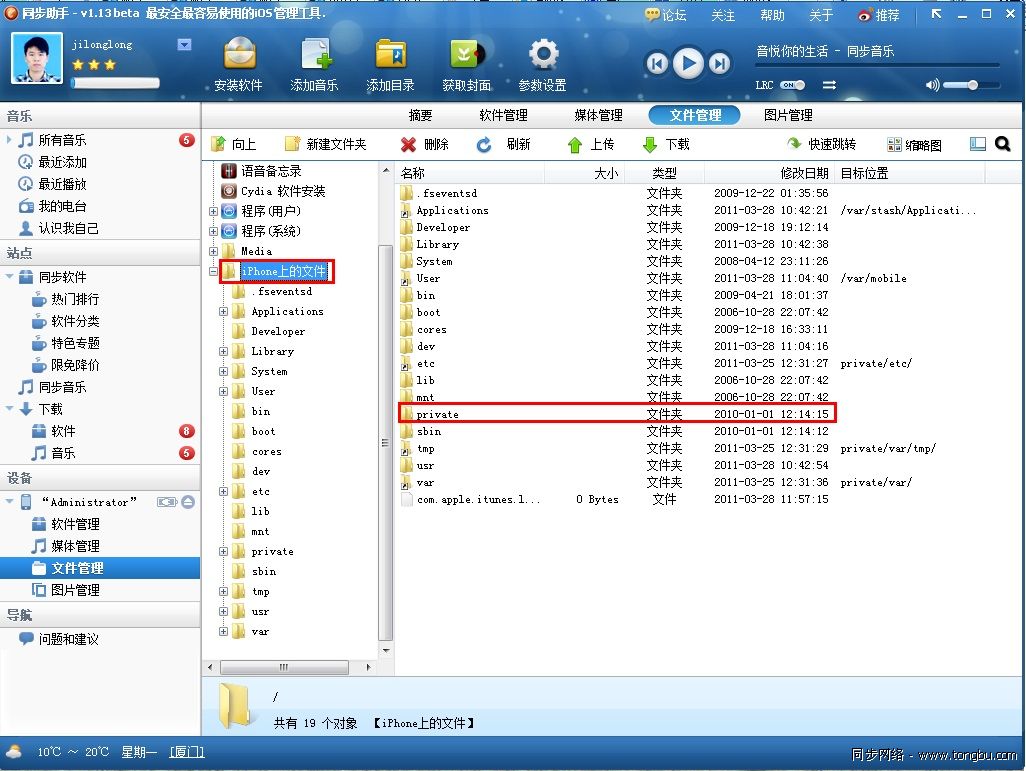Screen dimensions: 1026x771
Task: Open 参数设置 settings gear icon
Action: pos(543,54)
